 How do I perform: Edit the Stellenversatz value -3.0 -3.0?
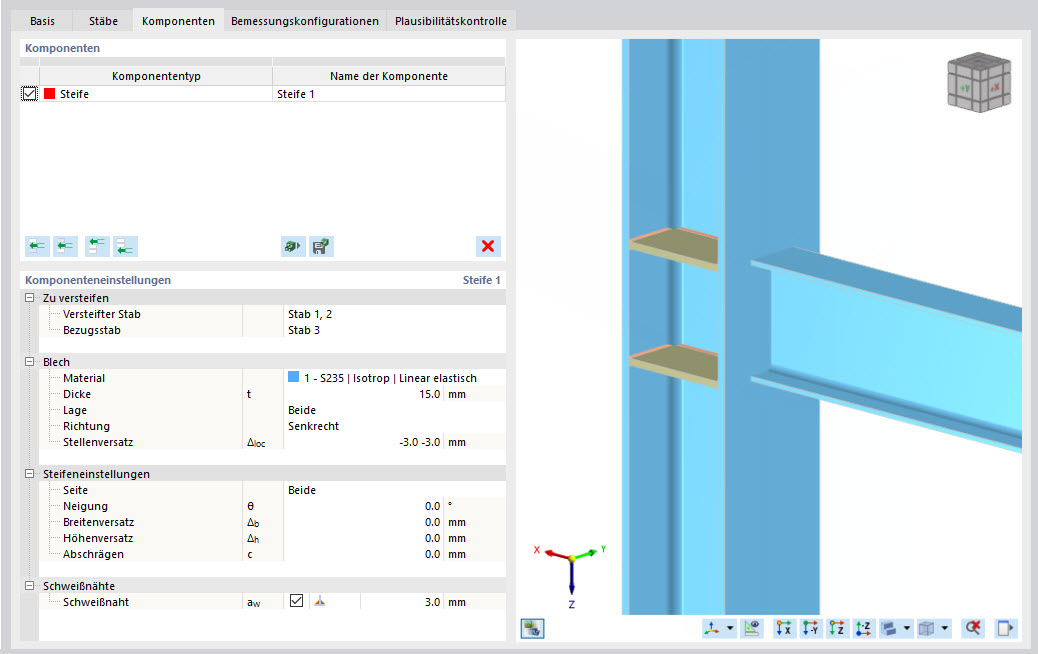click(x=363, y=442)
